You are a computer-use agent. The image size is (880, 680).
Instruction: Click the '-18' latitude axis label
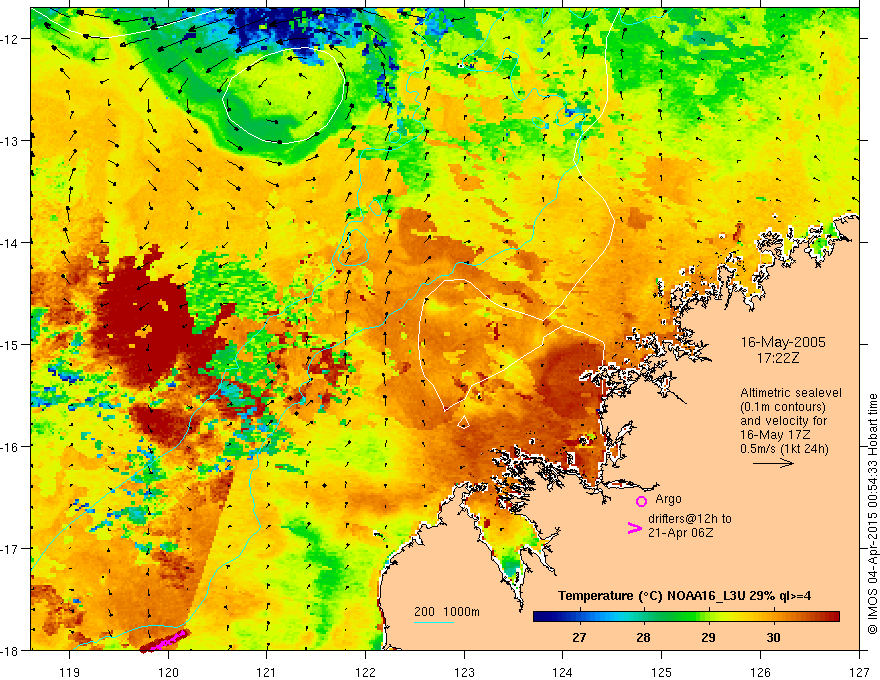(10, 650)
